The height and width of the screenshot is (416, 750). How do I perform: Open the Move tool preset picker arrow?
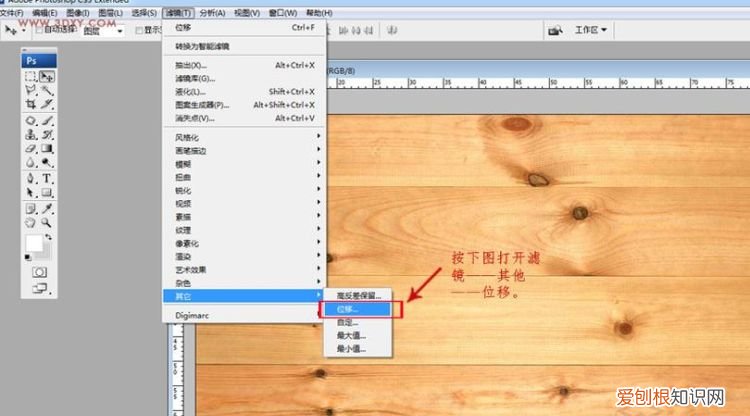23,31
